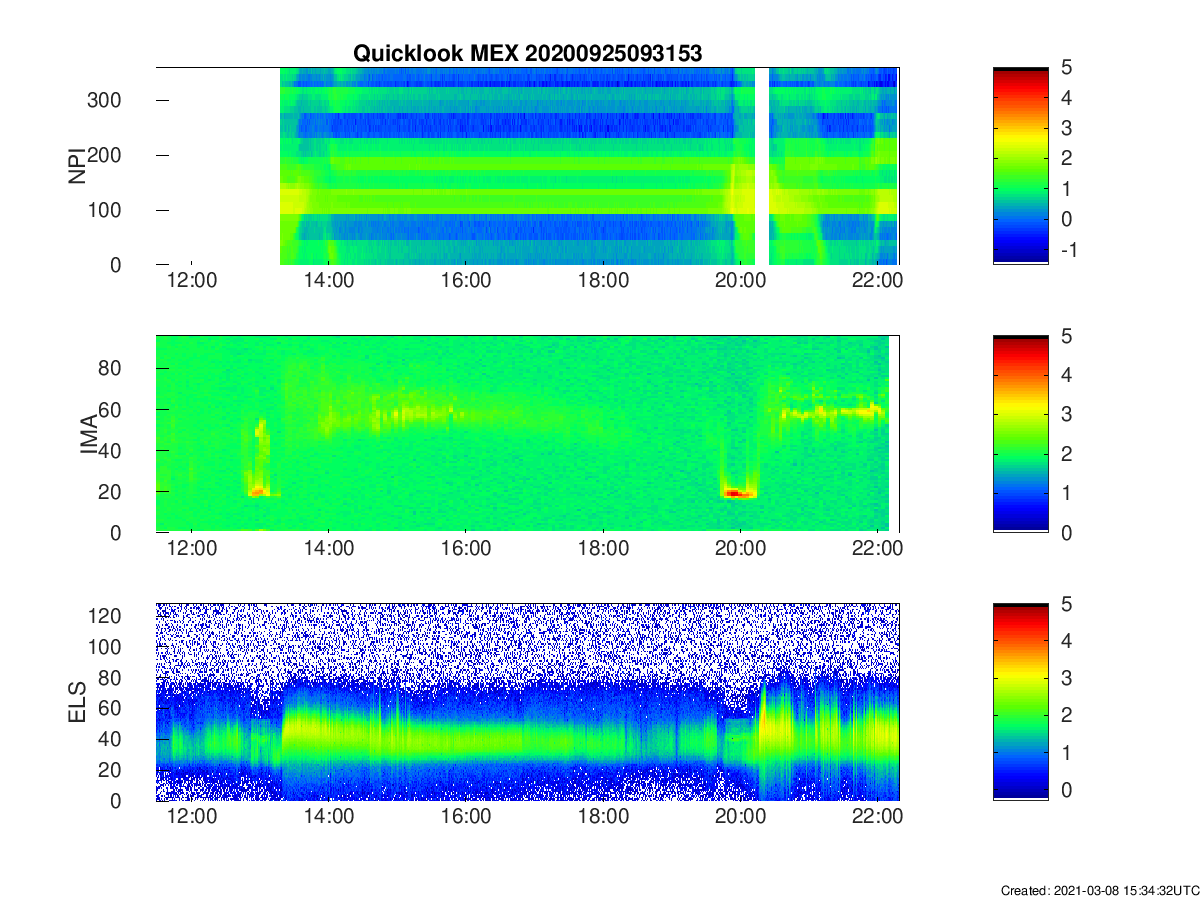Click the "20:00" tick under NPI plot
Viewport: 1200px width, 900px height.
pyautogui.click(x=740, y=281)
